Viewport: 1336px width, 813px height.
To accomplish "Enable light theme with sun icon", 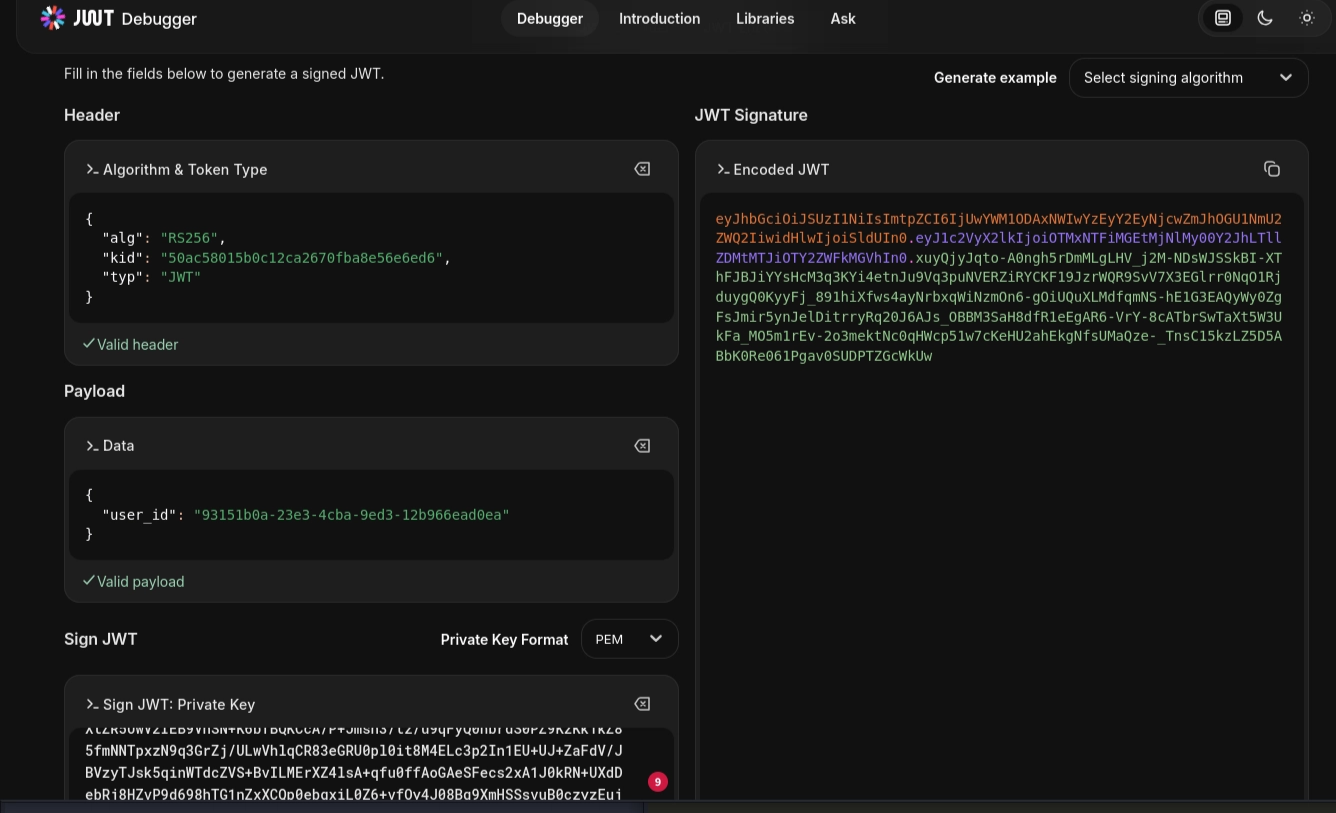I will [x=1306, y=18].
